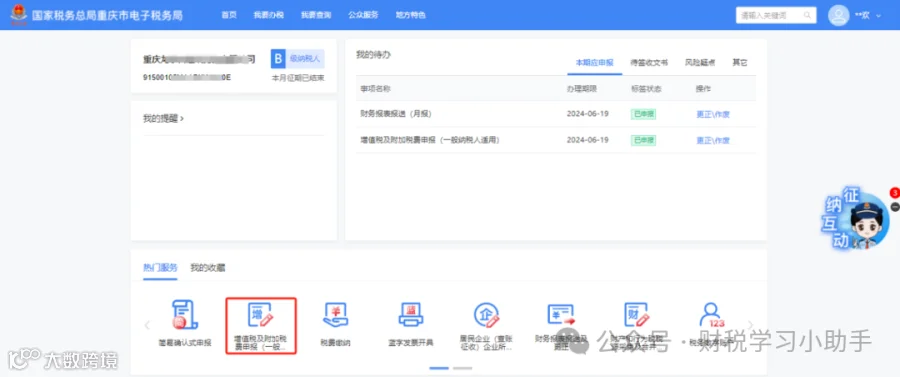Screen dimensions: 900x377
Task: Click the user avatar icon
Action: click(x=838, y=15)
